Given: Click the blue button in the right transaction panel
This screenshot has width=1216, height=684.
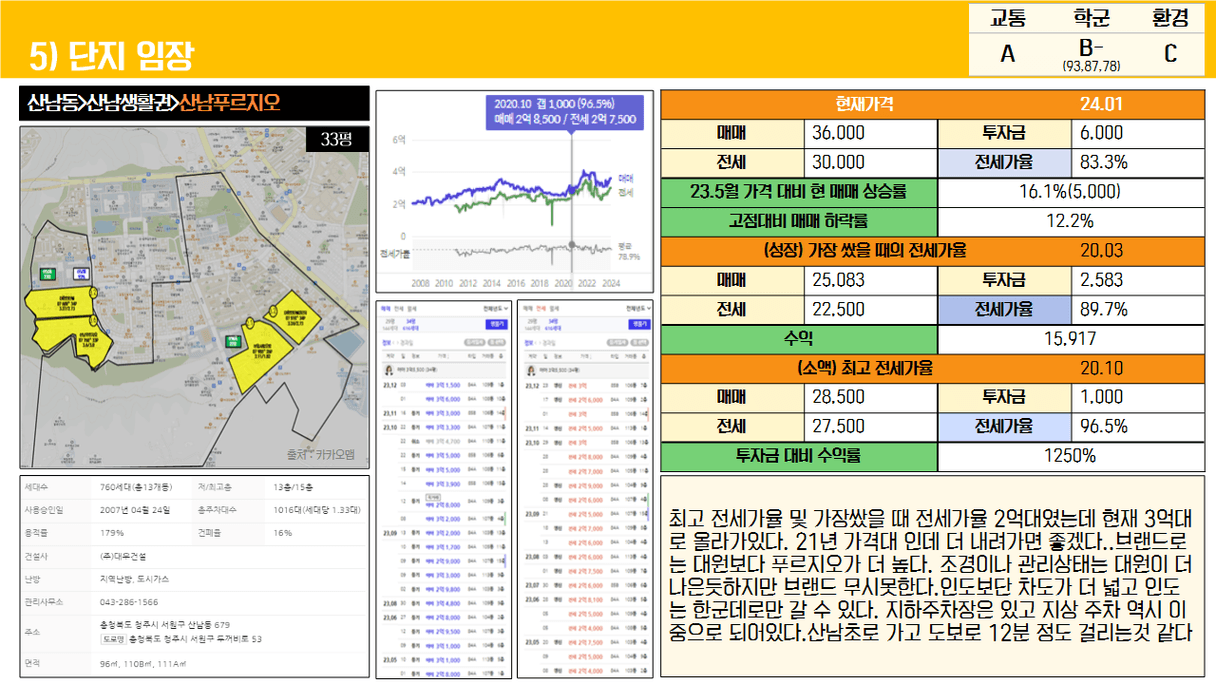Looking at the screenshot, I should pyautogui.click(x=638, y=324).
